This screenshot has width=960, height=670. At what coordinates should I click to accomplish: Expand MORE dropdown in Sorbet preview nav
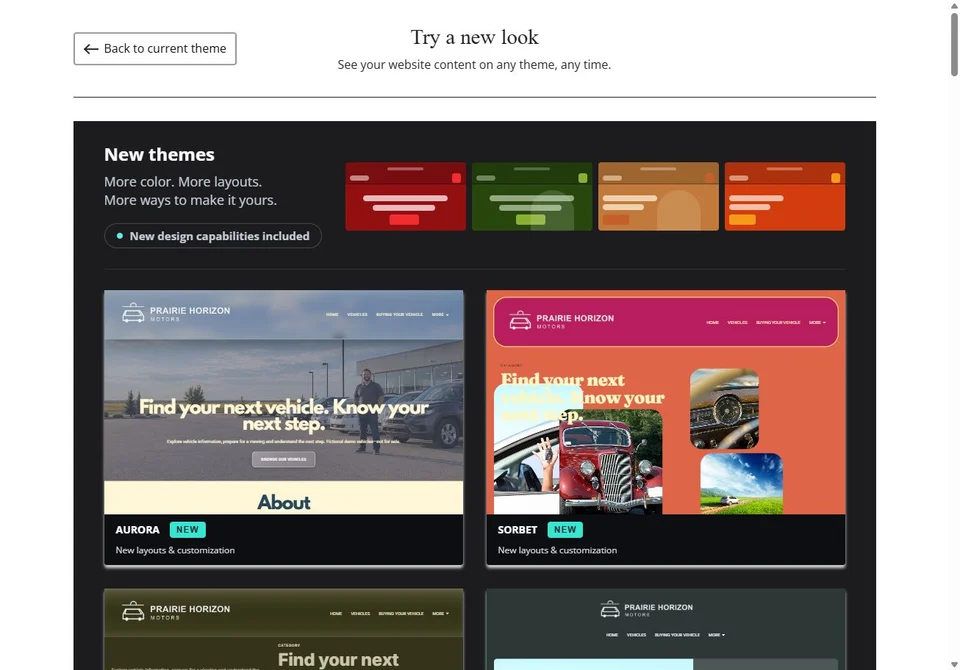tap(817, 322)
